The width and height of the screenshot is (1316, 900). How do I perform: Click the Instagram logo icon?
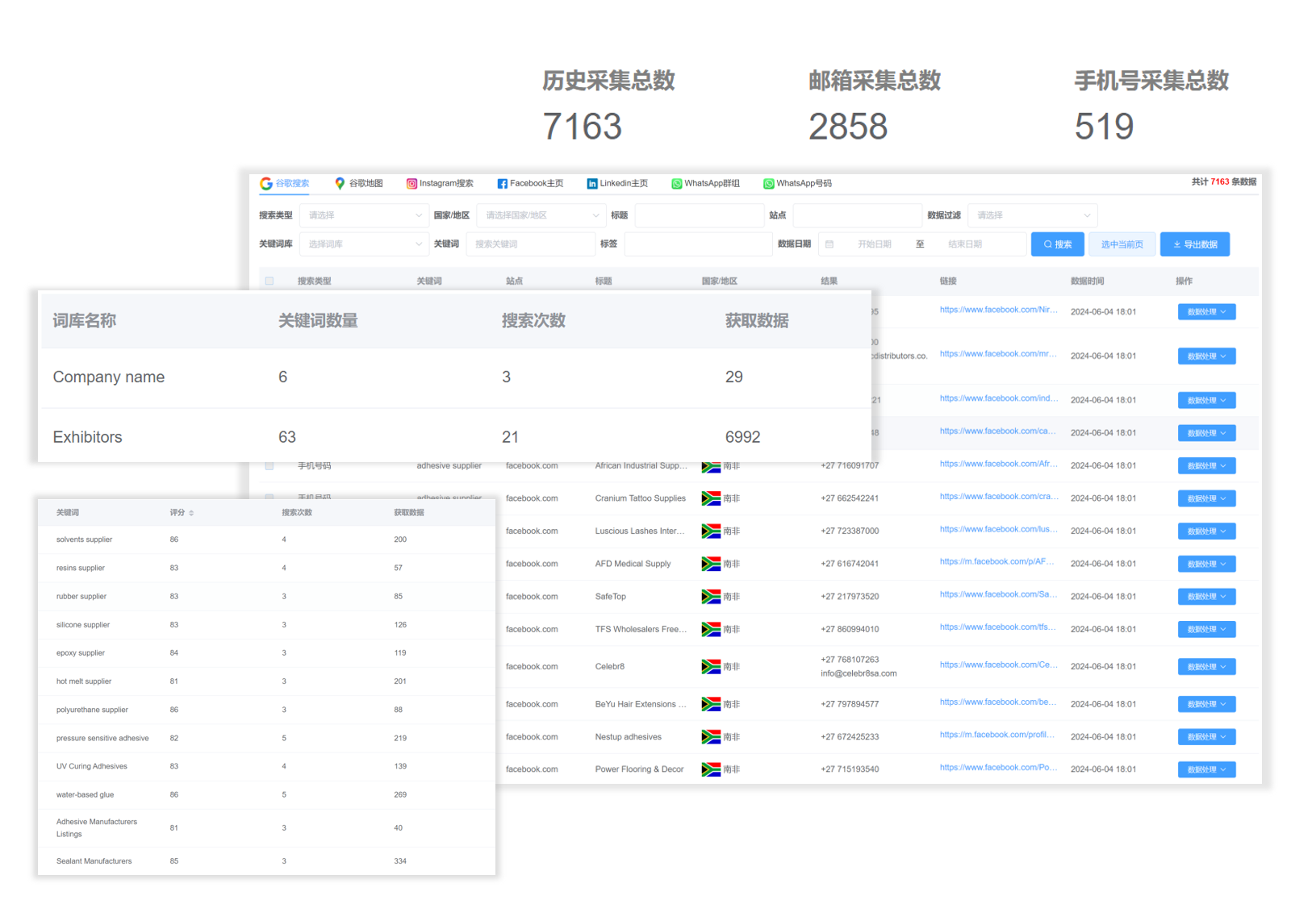[x=412, y=183]
